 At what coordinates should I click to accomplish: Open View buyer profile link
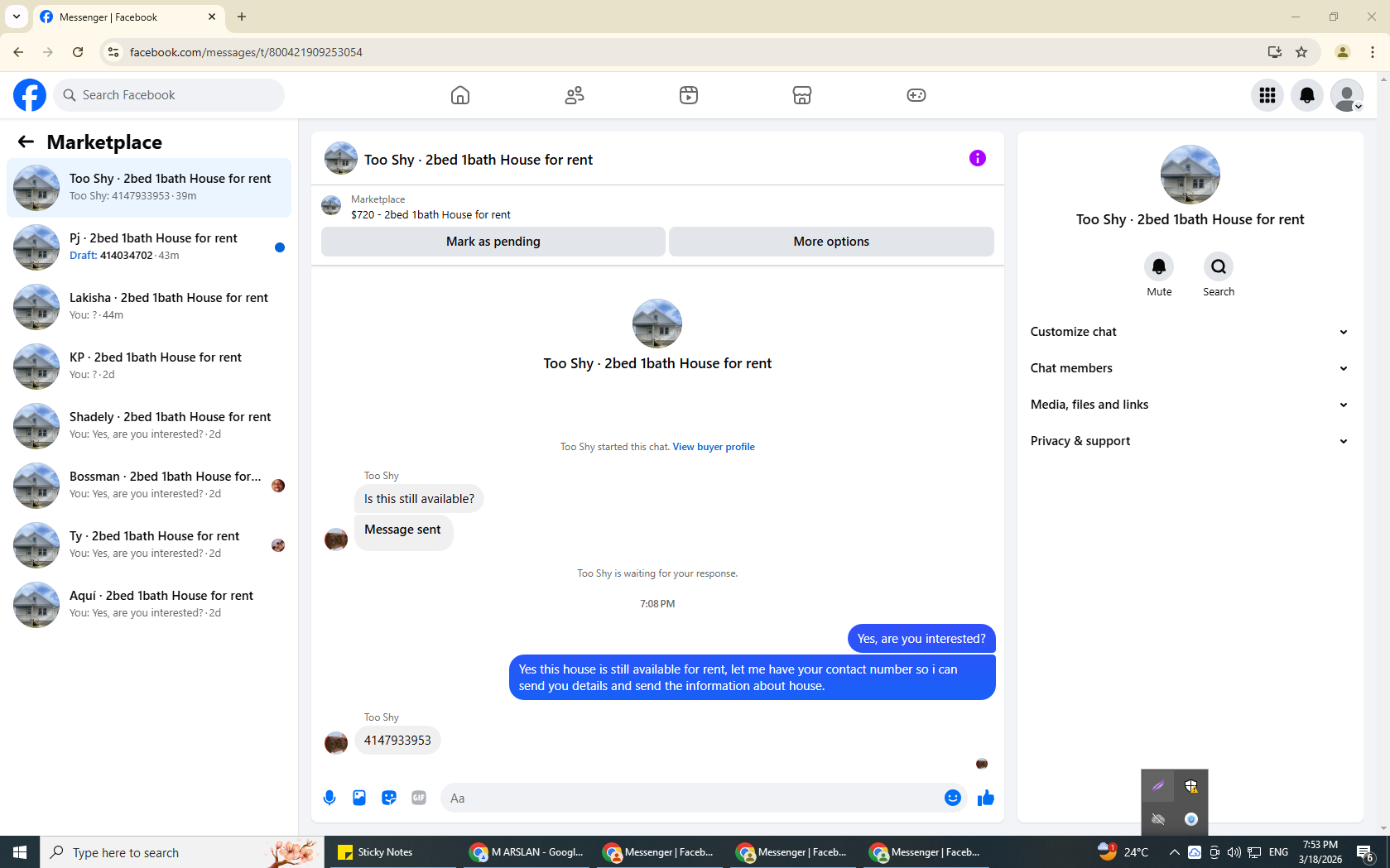tap(714, 447)
